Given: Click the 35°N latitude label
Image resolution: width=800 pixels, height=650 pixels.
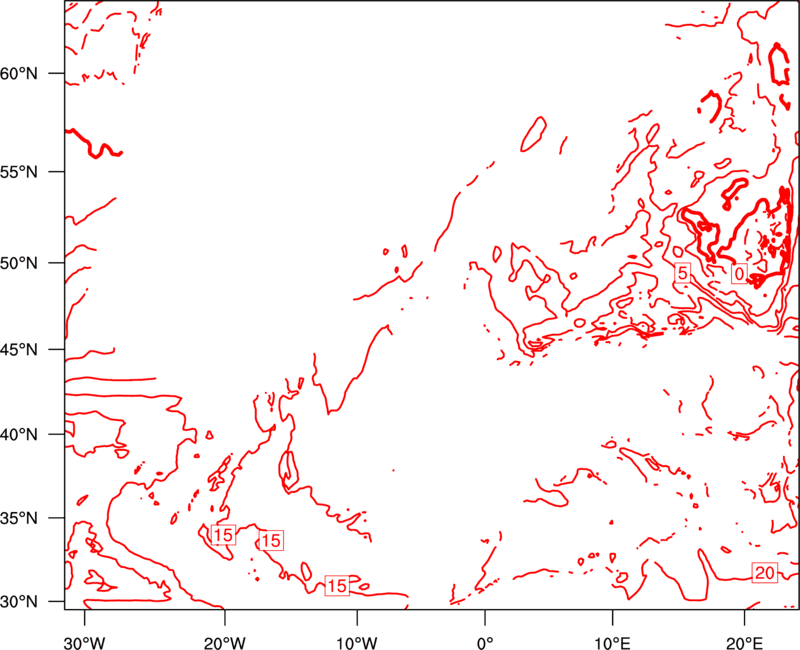Looking at the screenshot, I should click(19, 518).
